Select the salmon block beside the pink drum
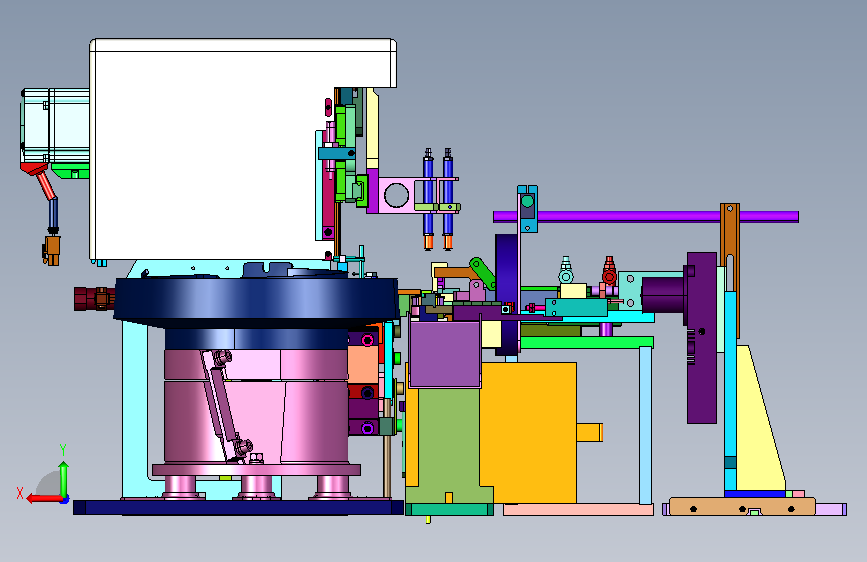 pyautogui.click(x=363, y=365)
